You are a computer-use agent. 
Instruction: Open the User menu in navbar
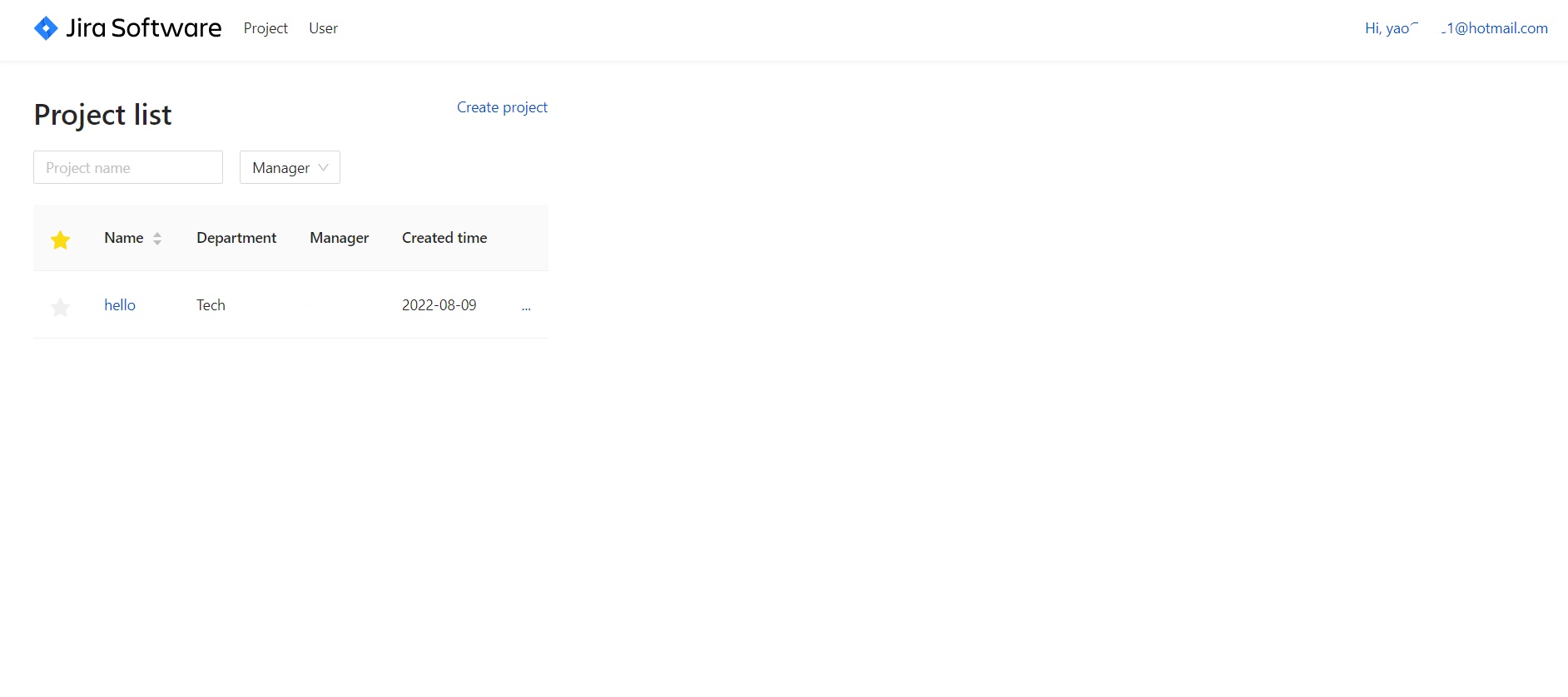(x=323, y=28)
